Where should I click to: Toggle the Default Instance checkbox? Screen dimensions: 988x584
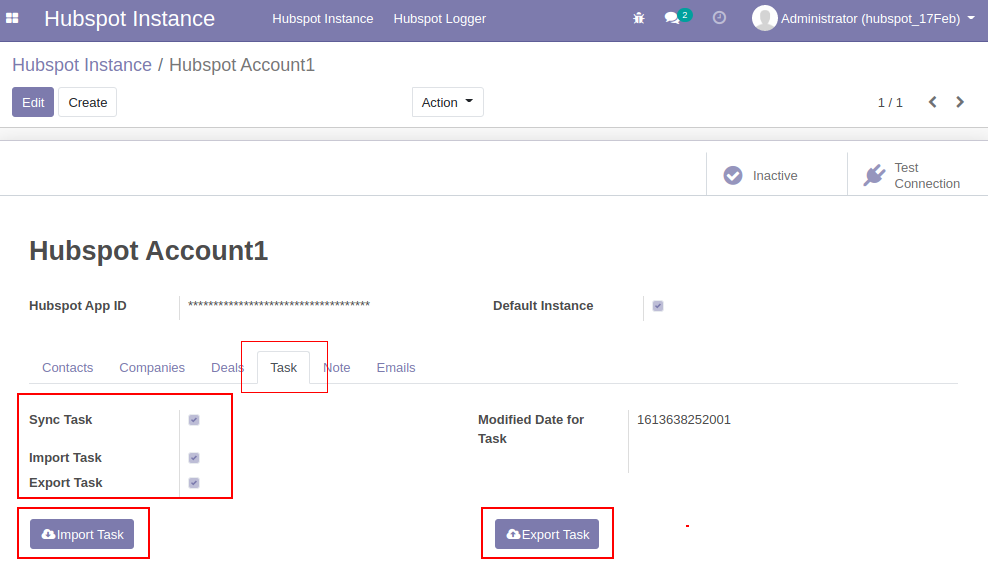pos(658,306)
